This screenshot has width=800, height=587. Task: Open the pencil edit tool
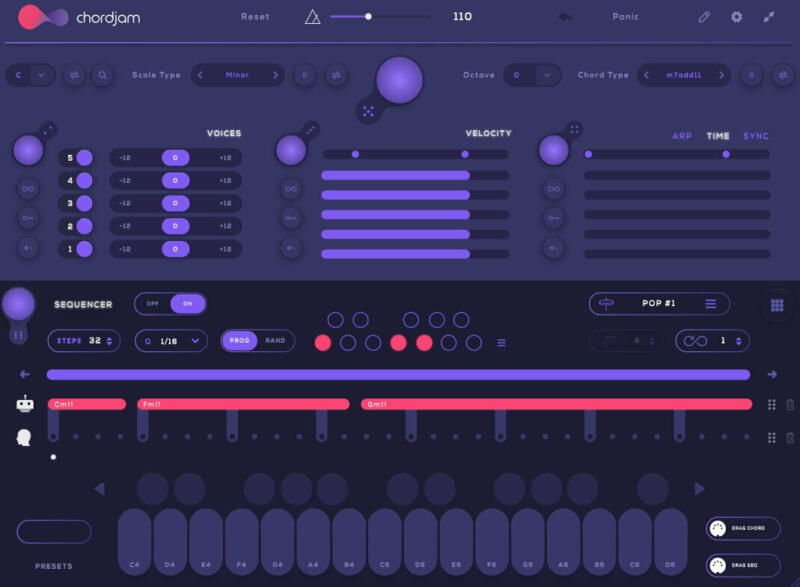coord(704,17)
